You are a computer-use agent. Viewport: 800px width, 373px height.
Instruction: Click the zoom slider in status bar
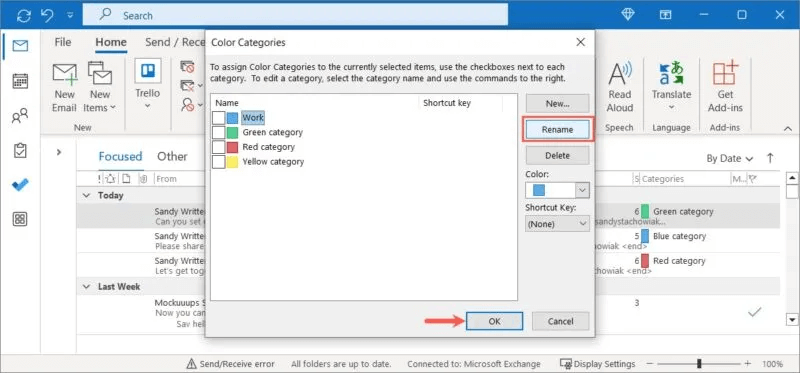tap(699, 364)
